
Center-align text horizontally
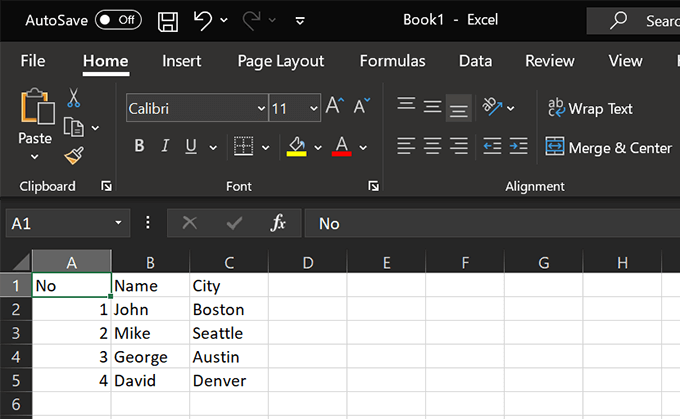432,147
